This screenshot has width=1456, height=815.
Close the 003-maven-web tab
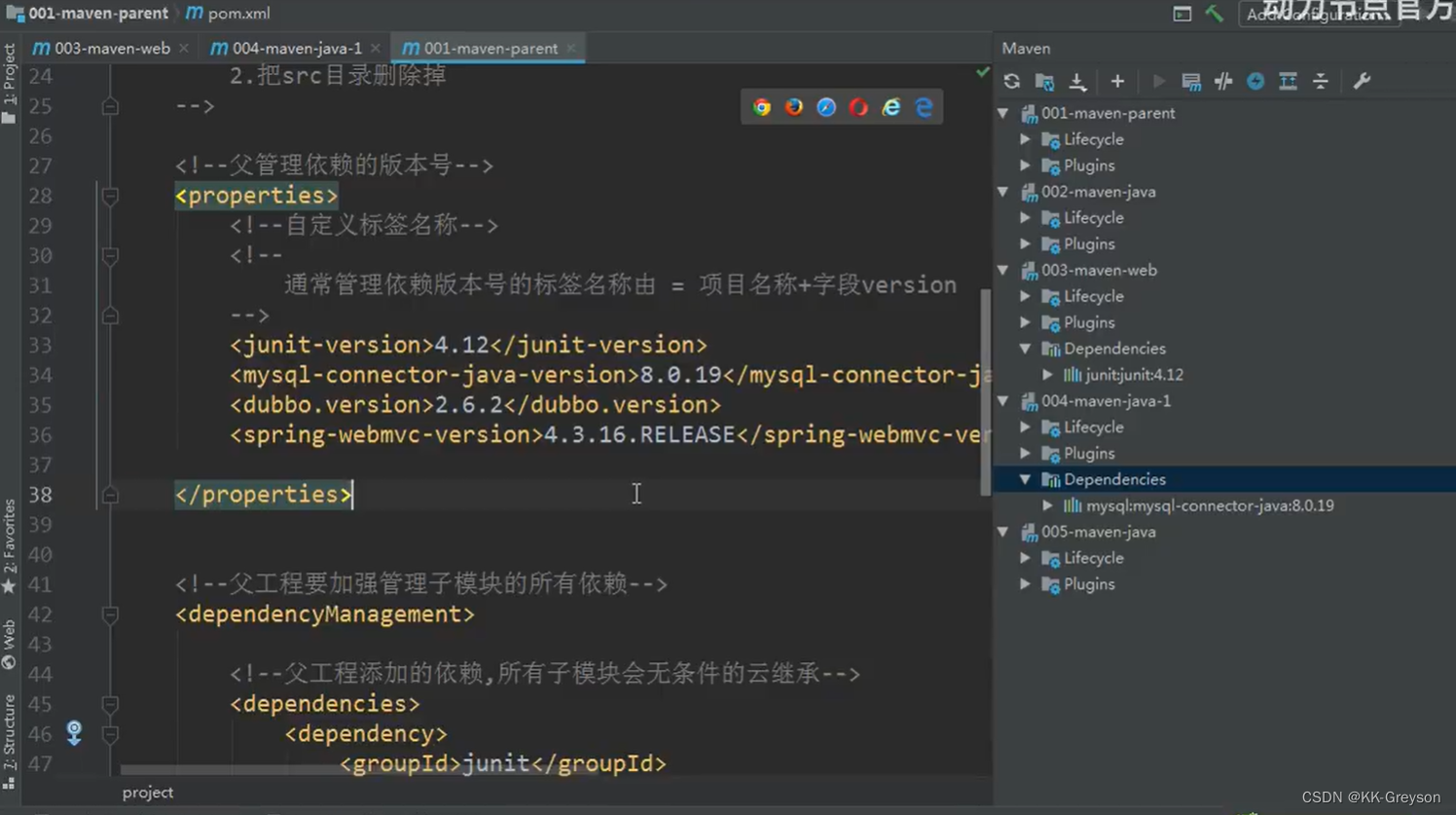click(x=184, y=48)
